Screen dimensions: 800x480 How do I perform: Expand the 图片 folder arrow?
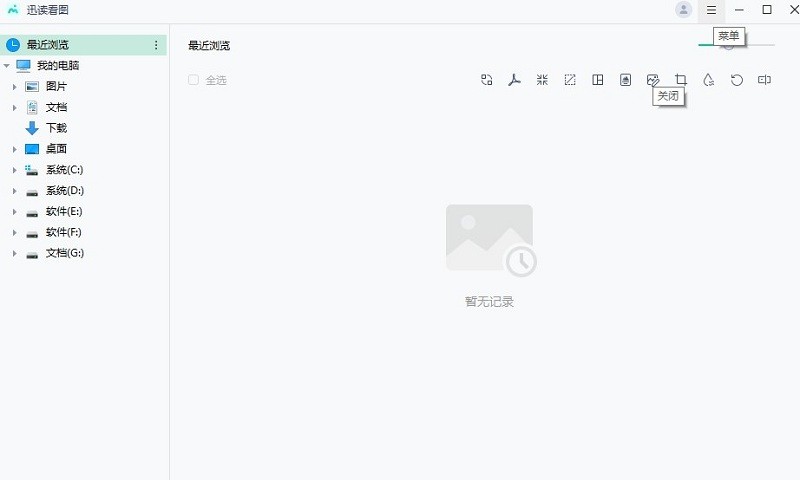(15, 87)
